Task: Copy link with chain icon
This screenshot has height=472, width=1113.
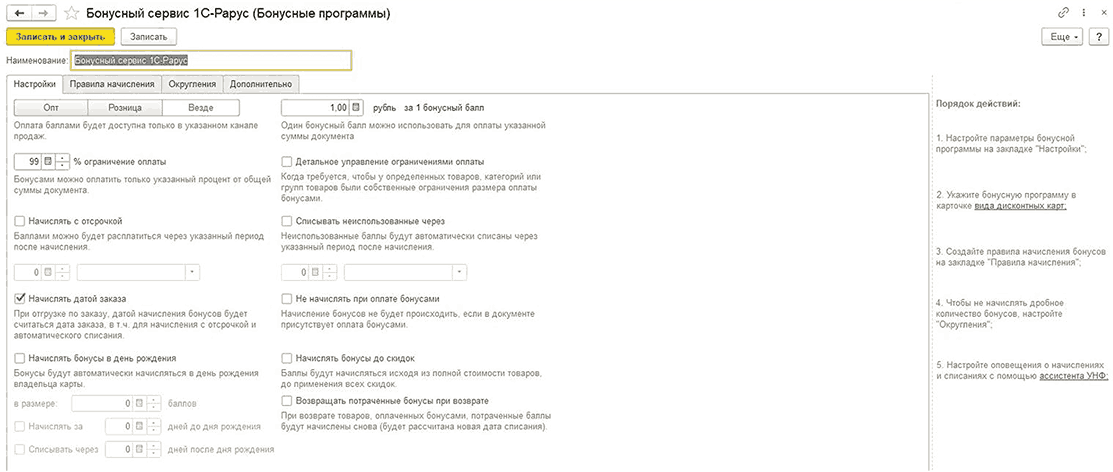Action: [x=1063, y=13]
